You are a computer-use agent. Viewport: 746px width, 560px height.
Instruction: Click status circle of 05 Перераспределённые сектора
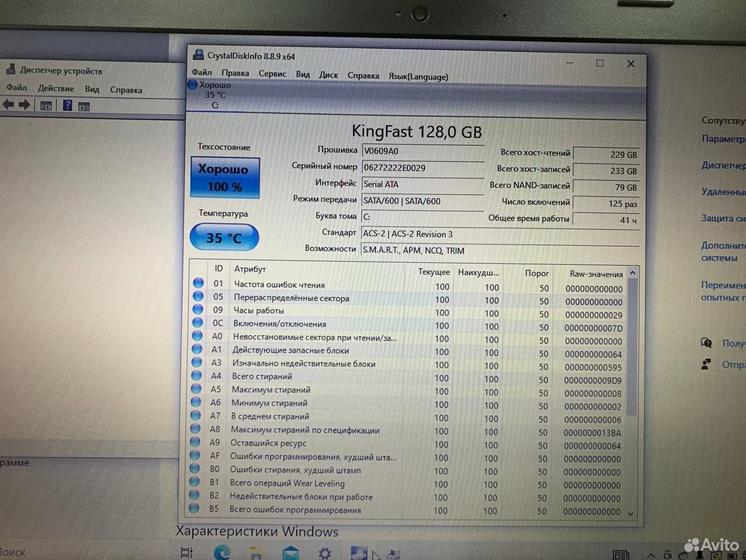pyautogui.click(x=198, y=296)
